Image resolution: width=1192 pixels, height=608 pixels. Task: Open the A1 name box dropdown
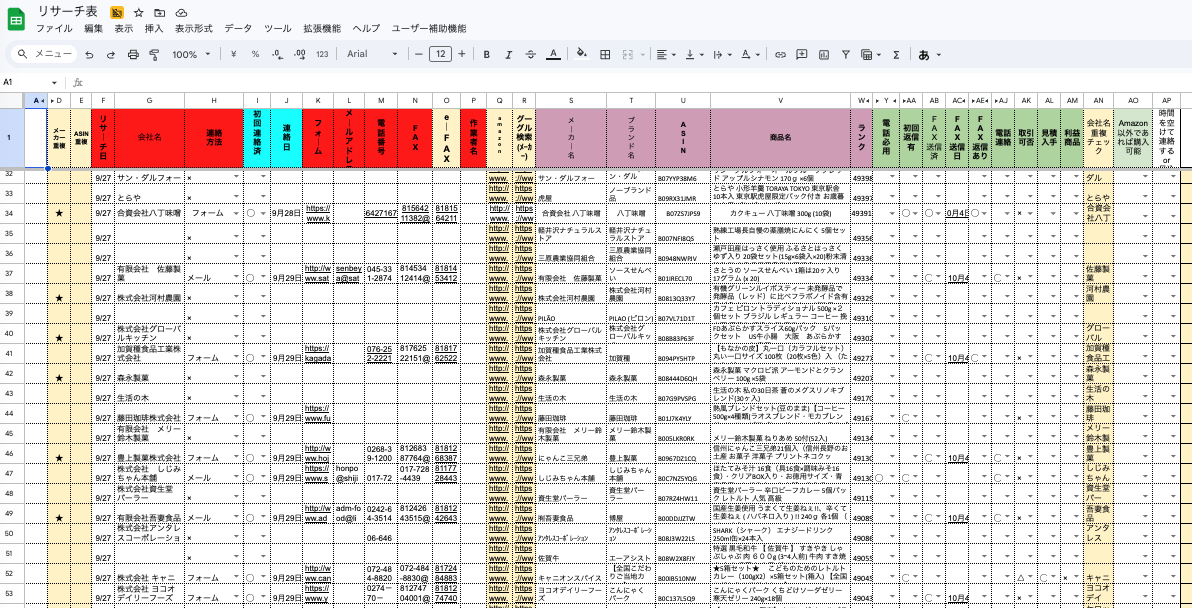[55, 82]
